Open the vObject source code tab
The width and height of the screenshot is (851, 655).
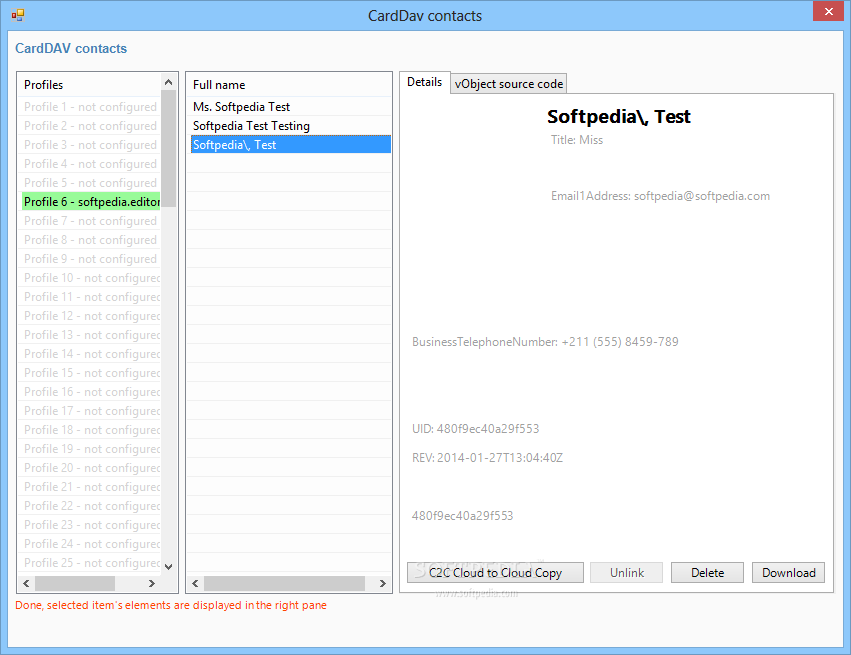click(x=509, y=84)
